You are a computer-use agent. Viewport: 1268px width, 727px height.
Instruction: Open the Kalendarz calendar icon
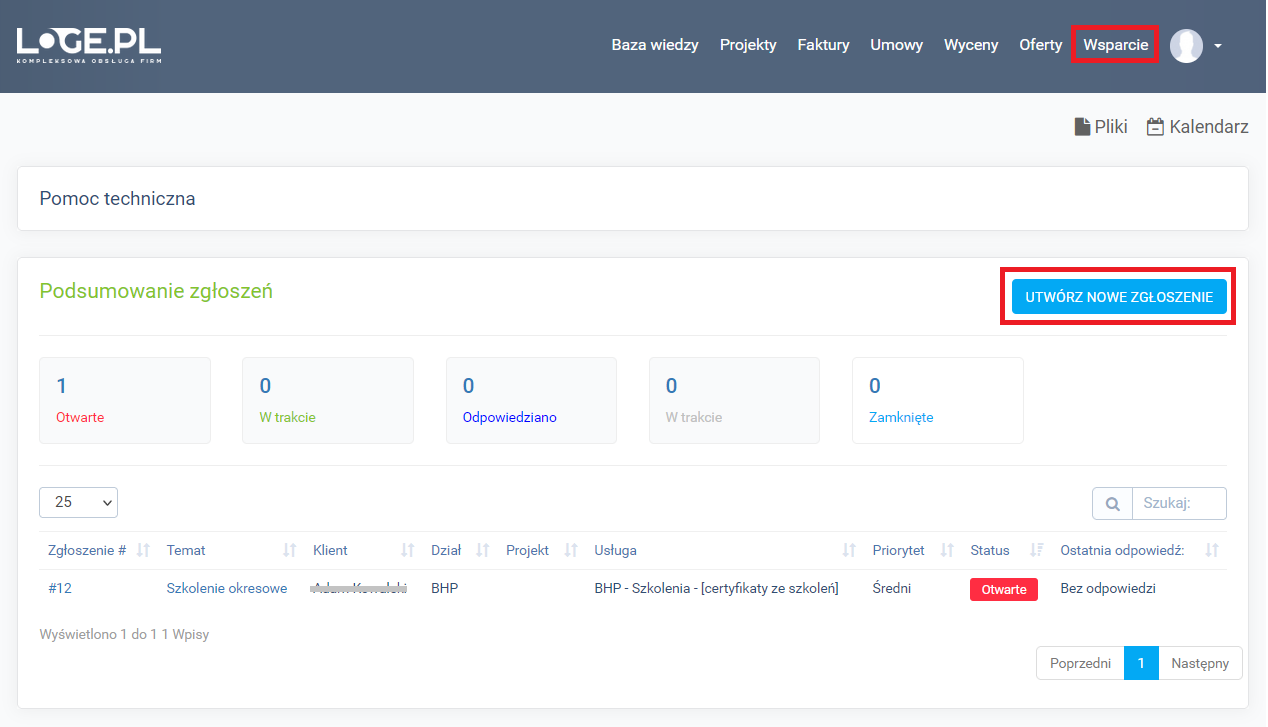pos(1155,127)
